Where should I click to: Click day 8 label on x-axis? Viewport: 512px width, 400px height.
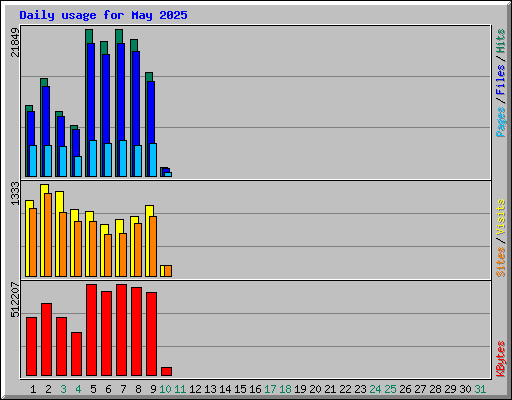tap(138, 389)
